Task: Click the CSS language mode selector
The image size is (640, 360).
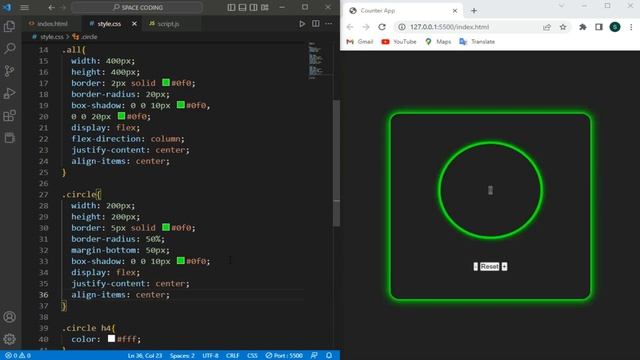Action: coord(252,356)
